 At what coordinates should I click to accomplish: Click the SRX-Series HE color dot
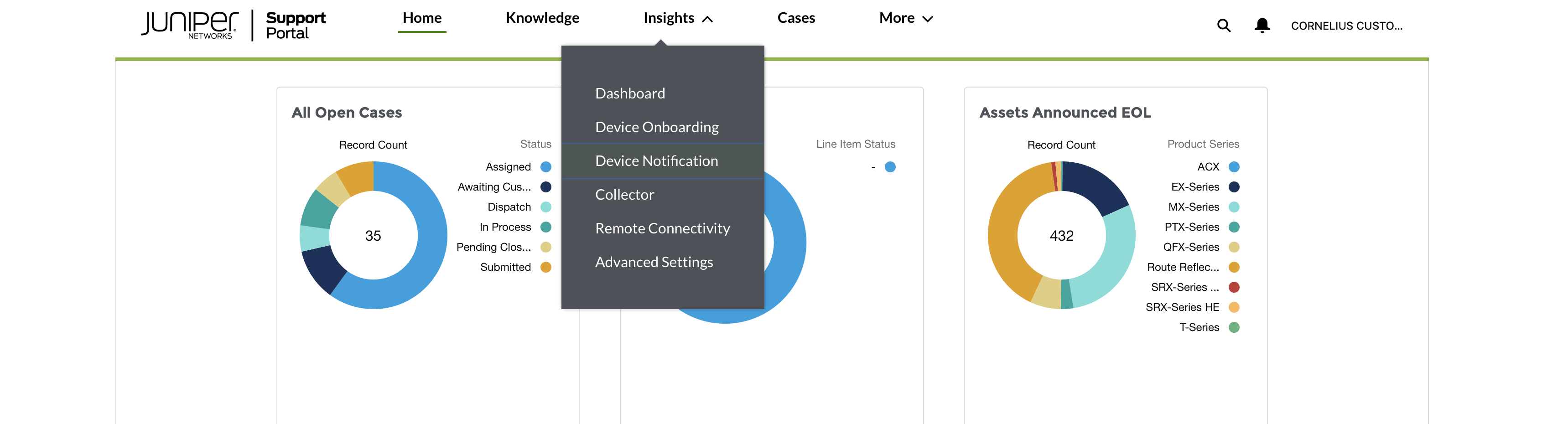(x=1233, y=307)
